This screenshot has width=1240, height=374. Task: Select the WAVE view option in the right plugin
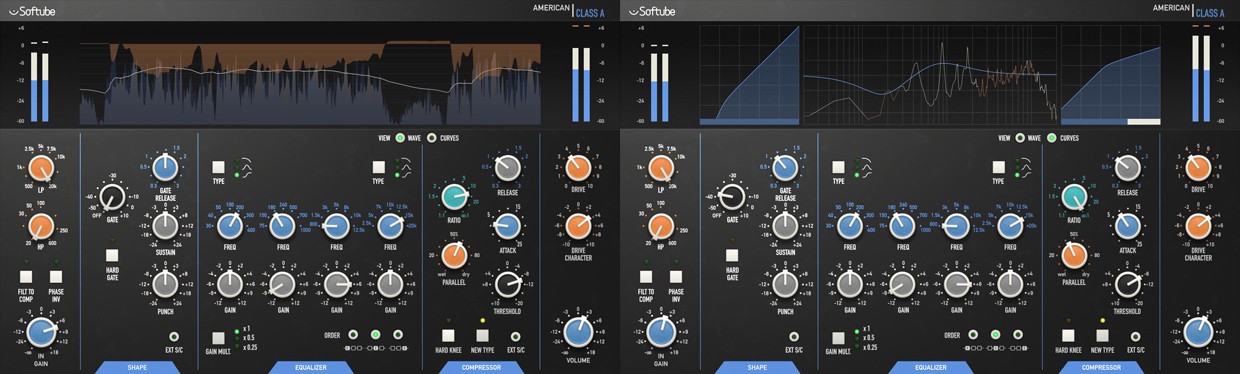(x=1020, y=138)
